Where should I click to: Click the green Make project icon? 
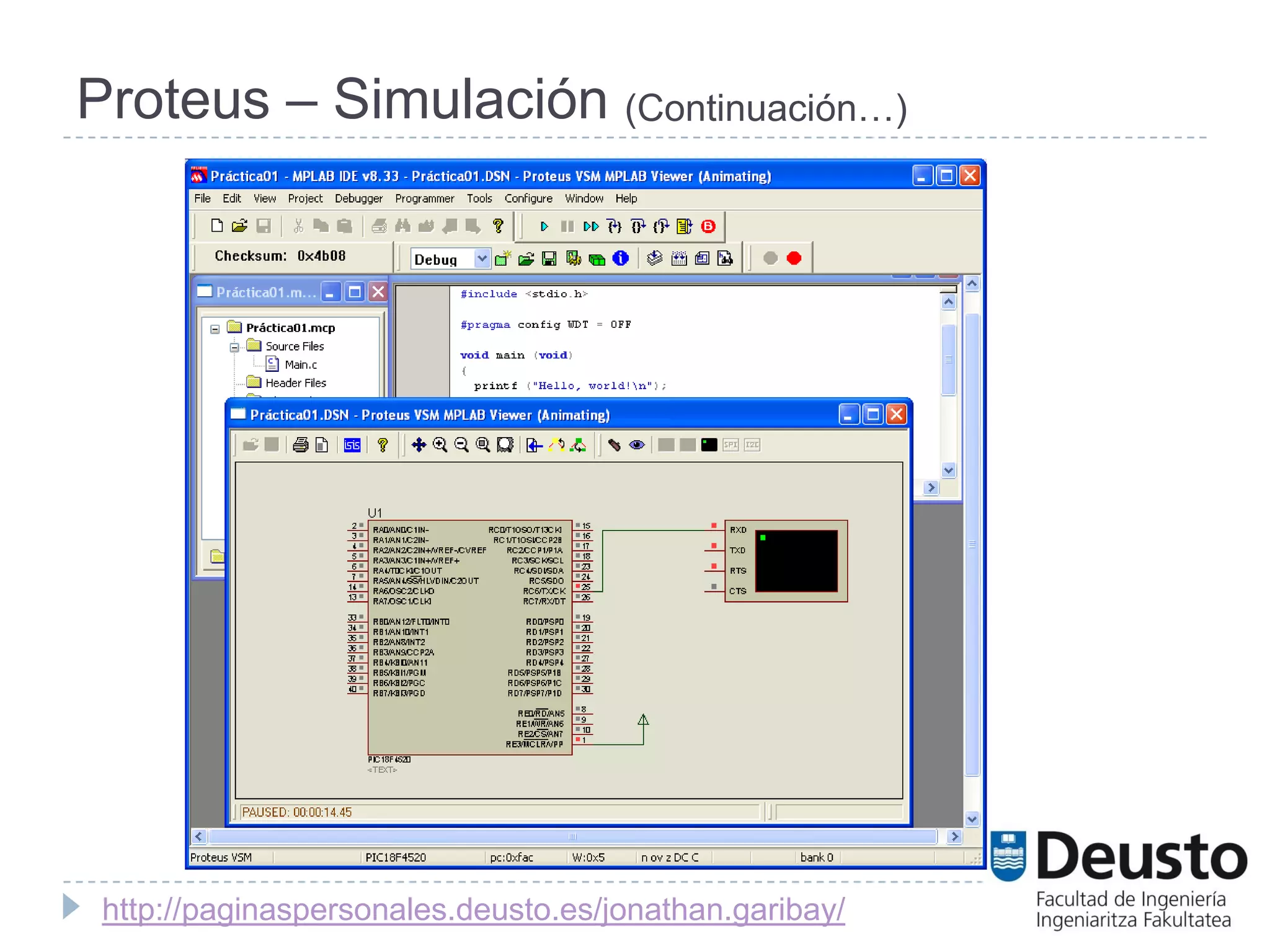597,259
